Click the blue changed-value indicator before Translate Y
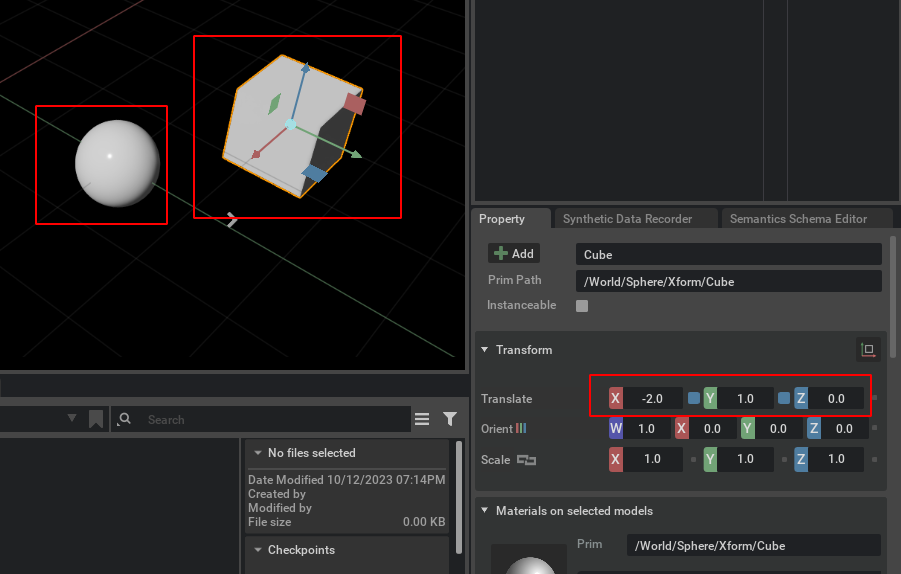 (694, 398)
